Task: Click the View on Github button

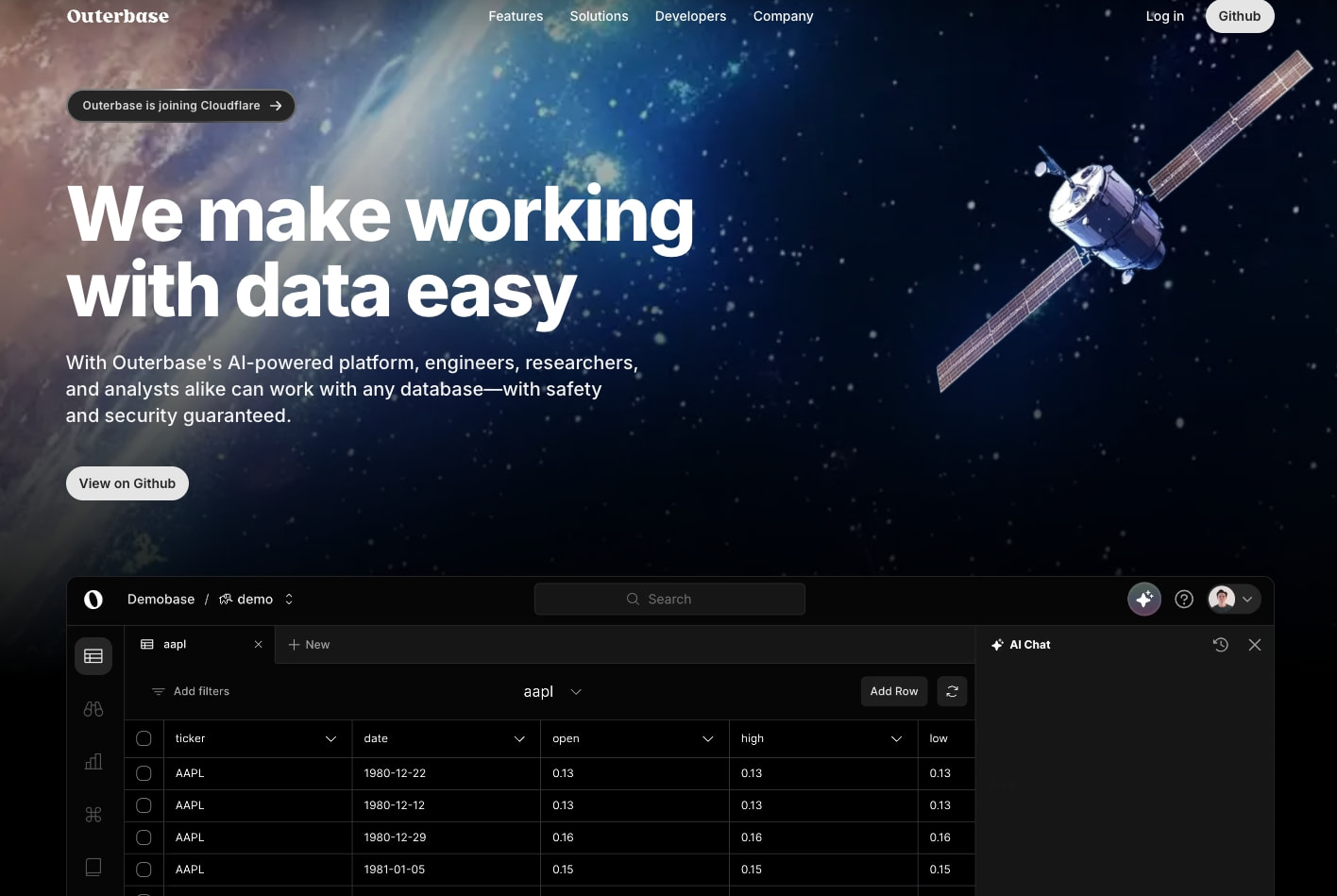Action: pyautogui.click(x=127, y=483)
